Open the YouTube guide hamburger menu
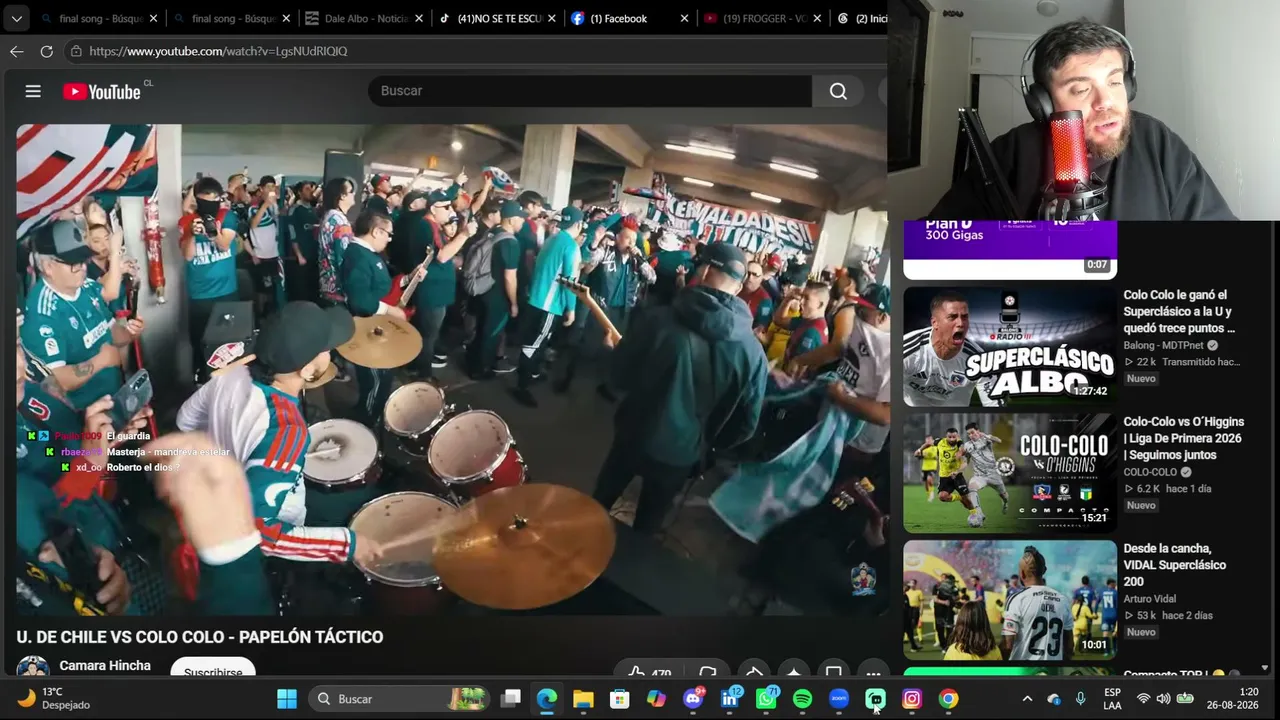1280x720 pixels. [x=33, y=91]
